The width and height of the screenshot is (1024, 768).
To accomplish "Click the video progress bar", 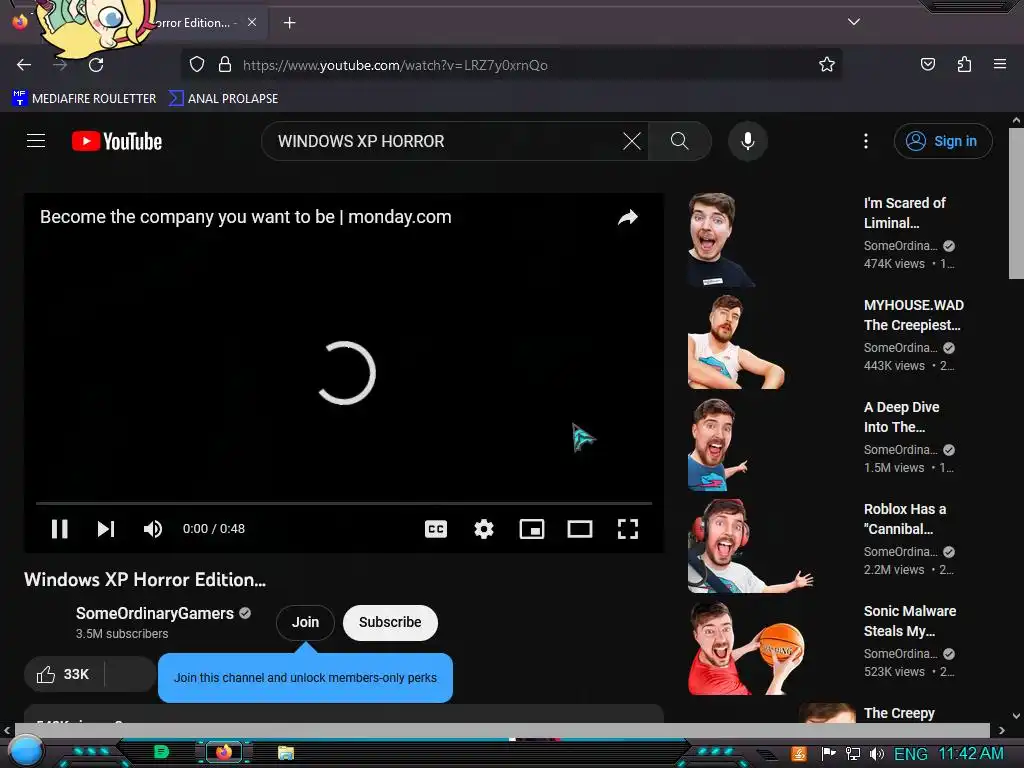I will (x=344, y=504).
